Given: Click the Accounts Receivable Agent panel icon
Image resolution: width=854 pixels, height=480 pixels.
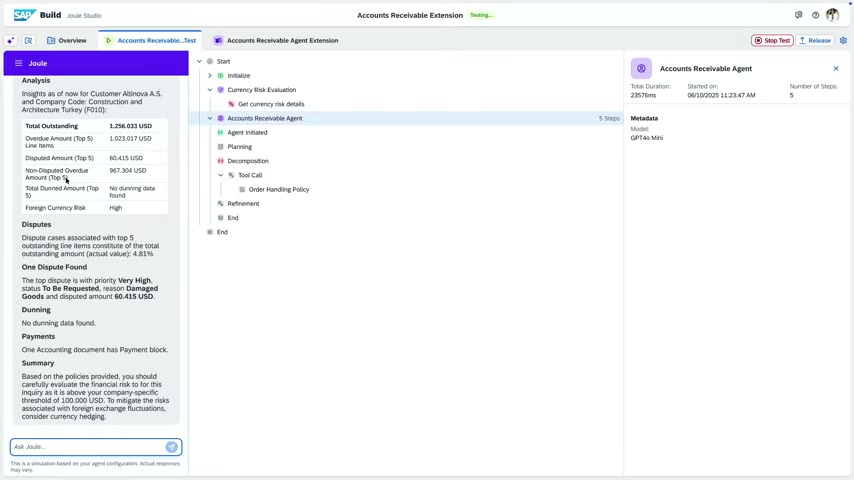Looking at the screenshot, I should tap(641, 69).
